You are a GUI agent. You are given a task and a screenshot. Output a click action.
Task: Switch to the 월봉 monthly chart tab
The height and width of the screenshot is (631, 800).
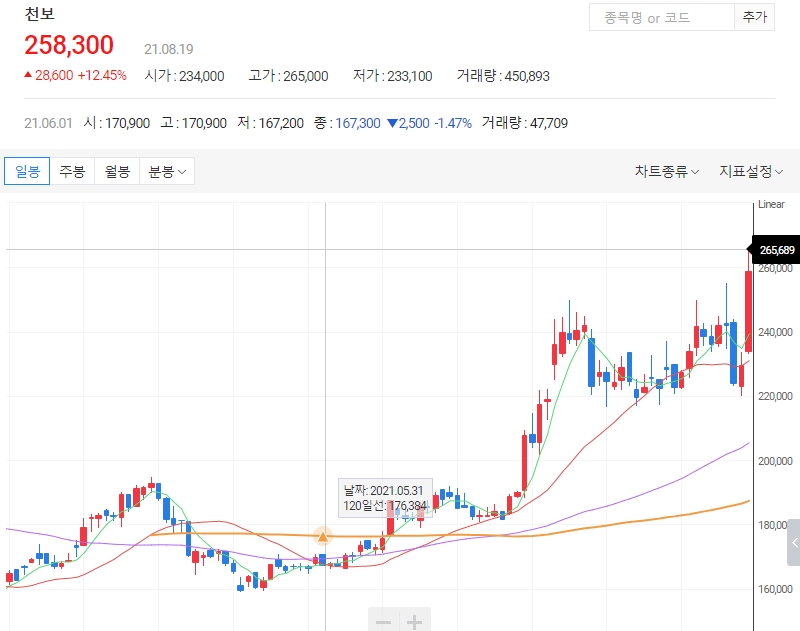click(x=117, y=171)
